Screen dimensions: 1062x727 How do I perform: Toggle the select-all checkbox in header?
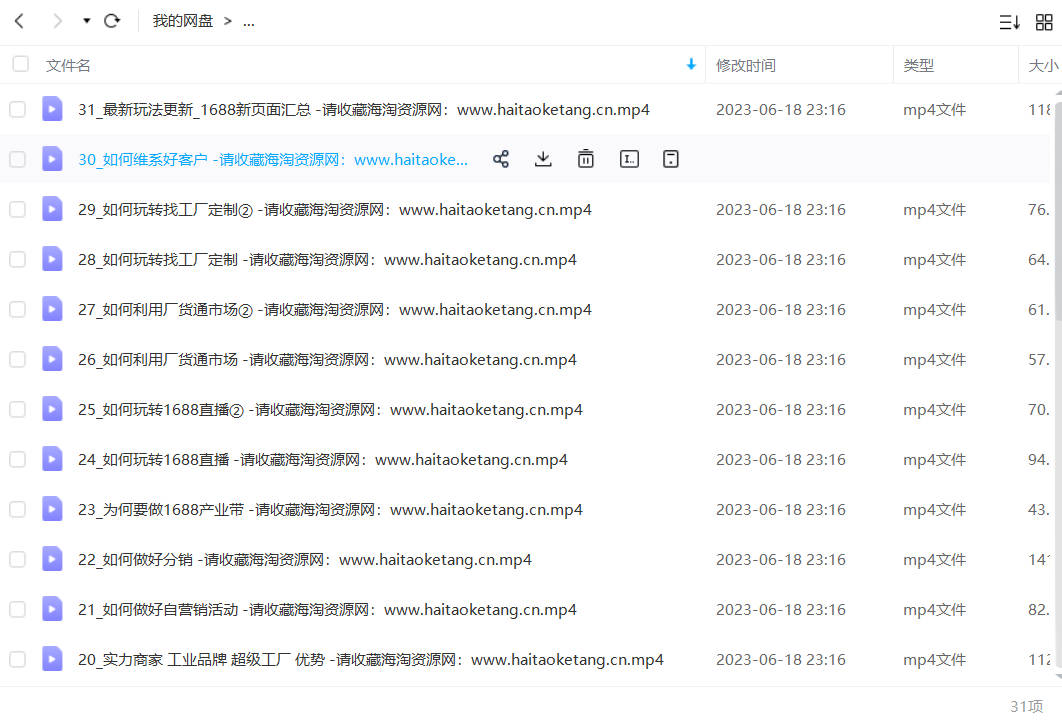pos(21,64)
